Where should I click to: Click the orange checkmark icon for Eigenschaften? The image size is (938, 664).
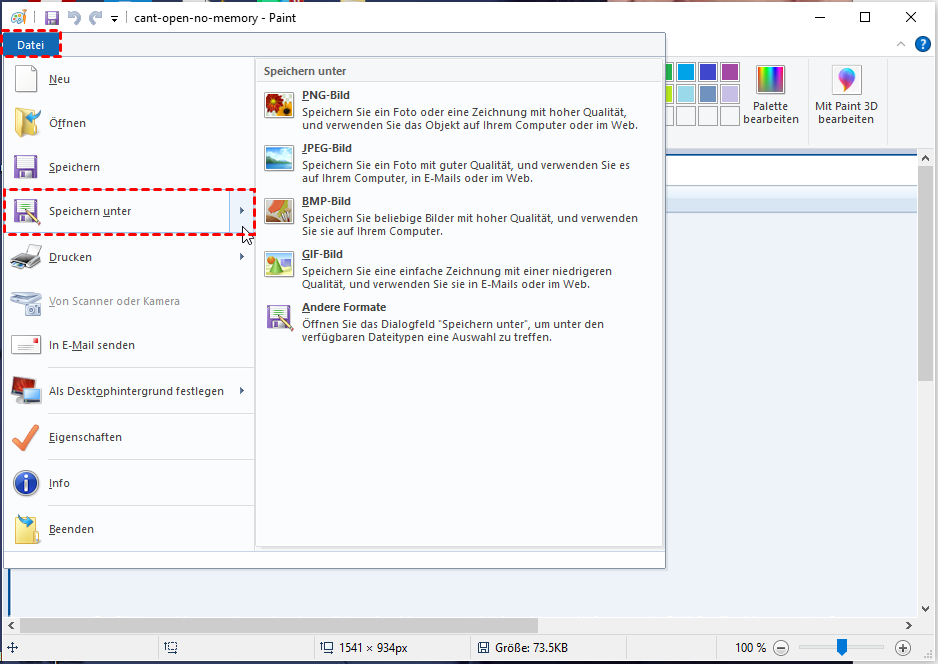click(26, 437)
